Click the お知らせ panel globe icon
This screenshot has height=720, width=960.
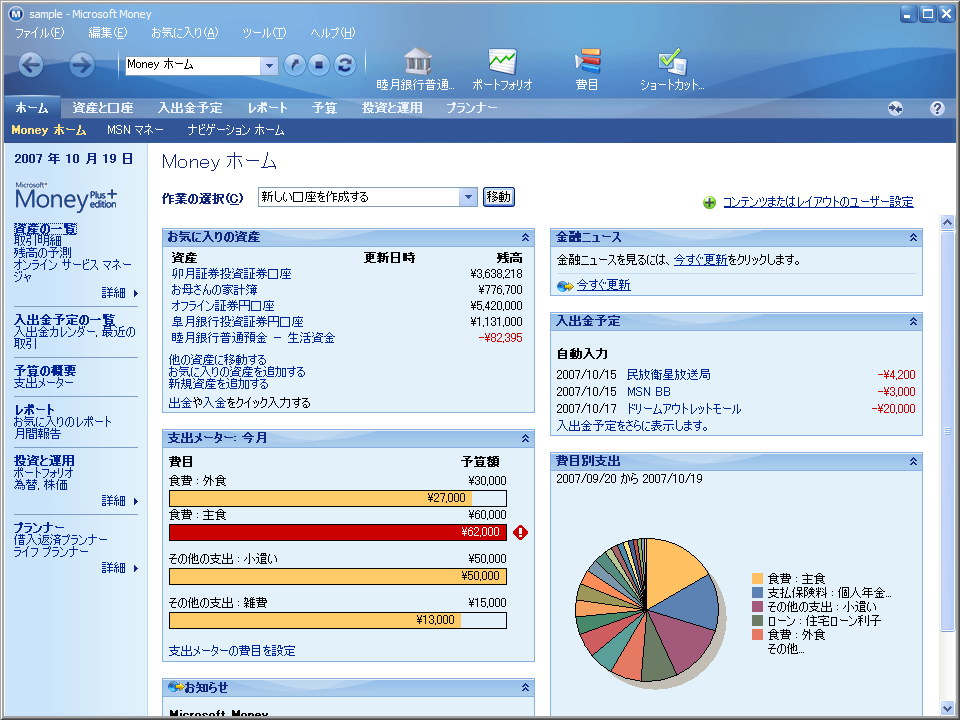175,688
